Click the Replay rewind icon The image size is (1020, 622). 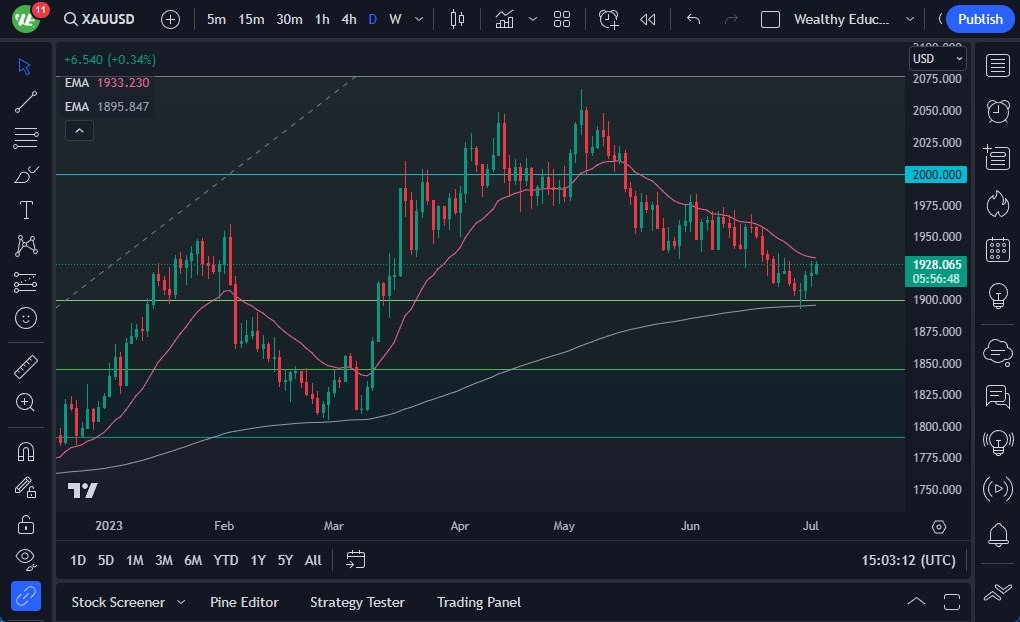[x=648, y=19]
